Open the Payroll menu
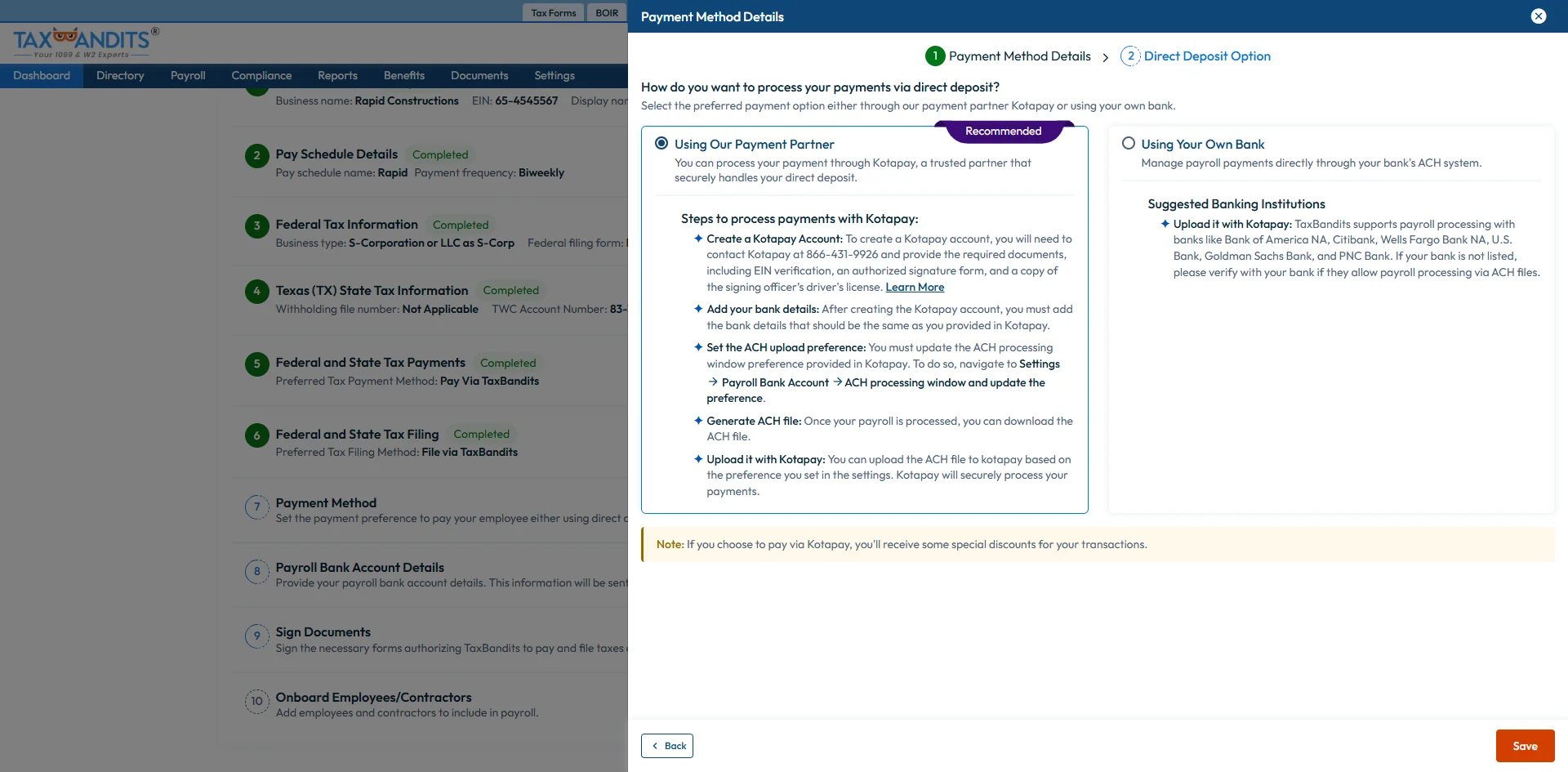This screenshot has height=772, width=1568. tap(188, 76)
